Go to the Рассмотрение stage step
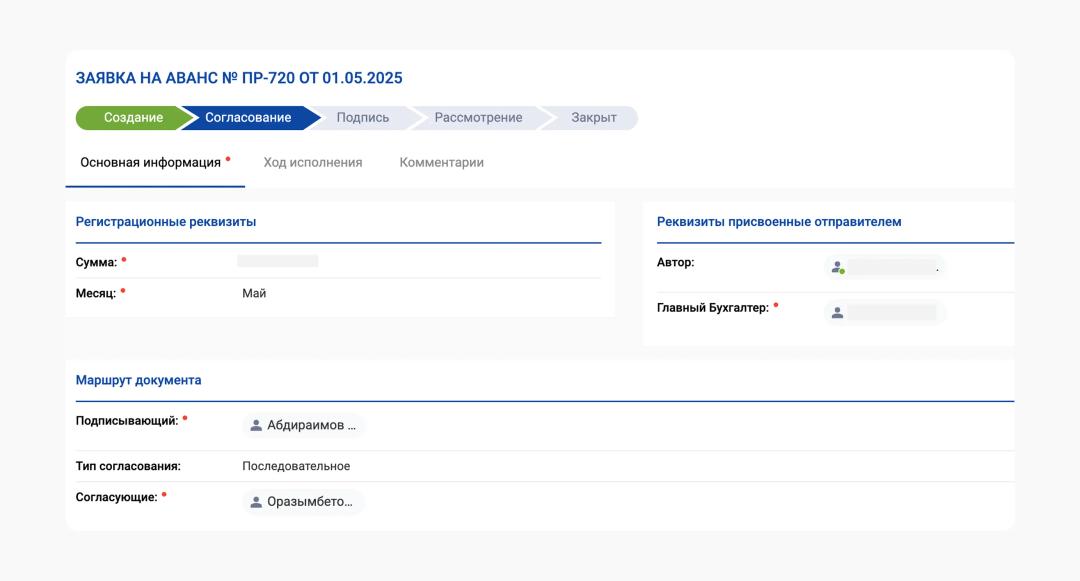This screenshot has height=581, width=1080. pyautogui.click(x=478, y=118)
